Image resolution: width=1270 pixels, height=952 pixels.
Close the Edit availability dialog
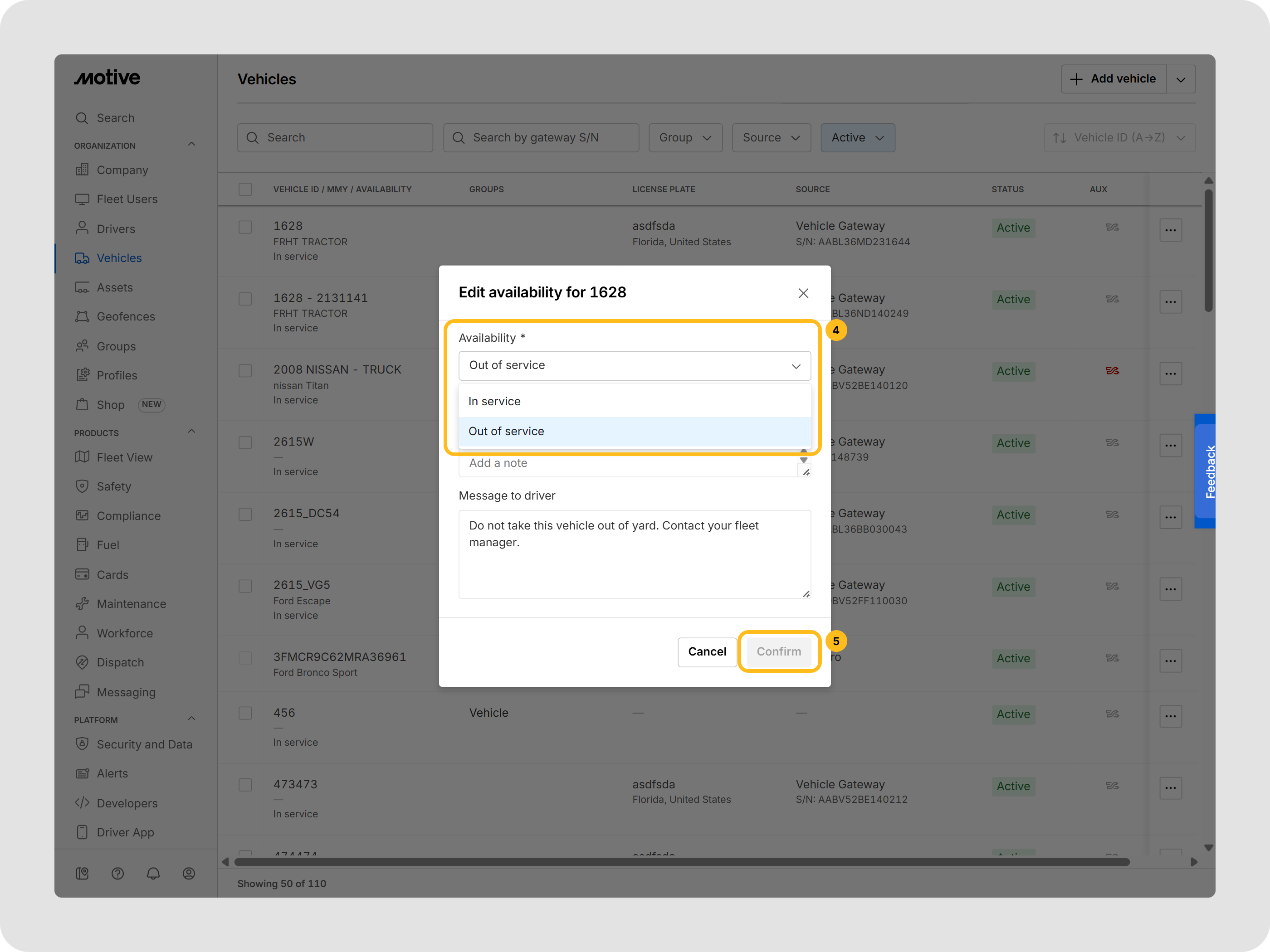pyautogui.click(x=803, y=293)
